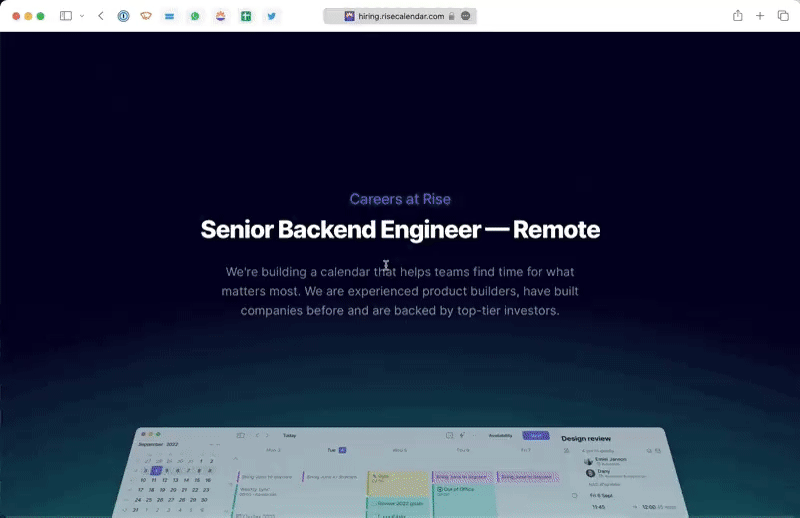Image resolution: width=800 pixels, height=518 pixels.
Task: Open the green WhatsApp bookmark icon
Action: [x=195, y=16]
